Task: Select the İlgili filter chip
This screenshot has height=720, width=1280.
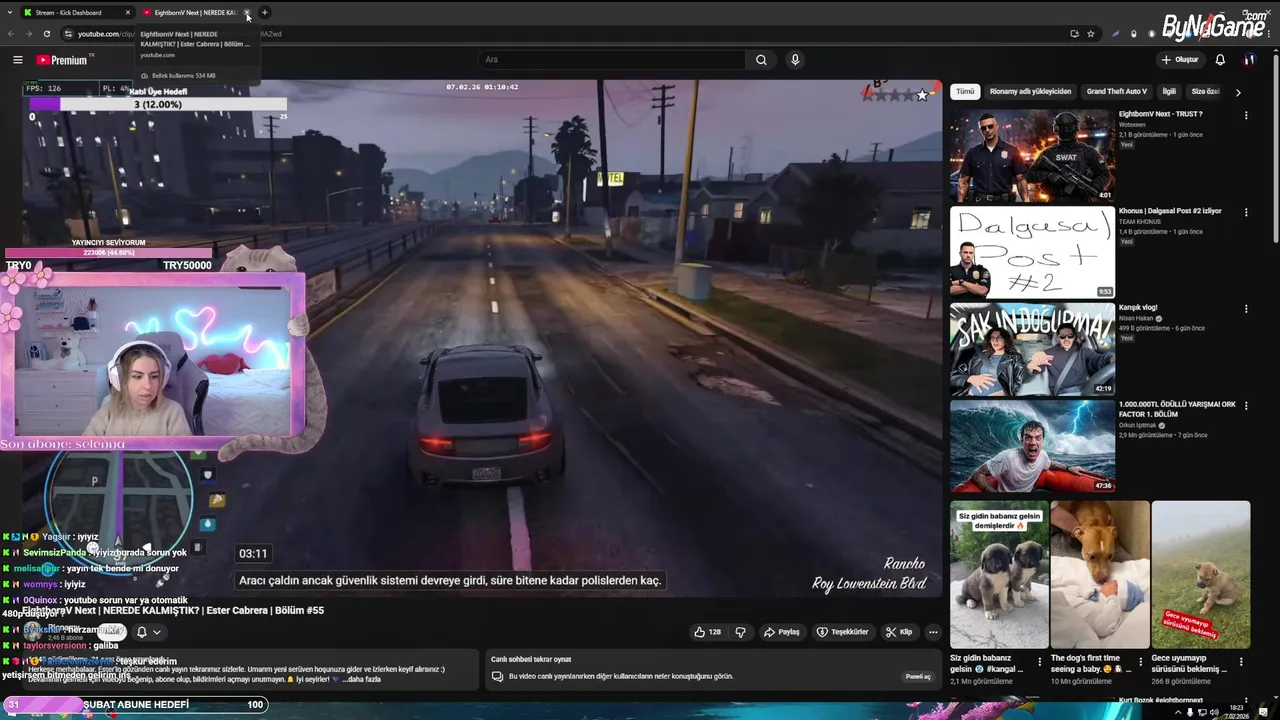Action: pyautogui.click(x=1168, y=91)
